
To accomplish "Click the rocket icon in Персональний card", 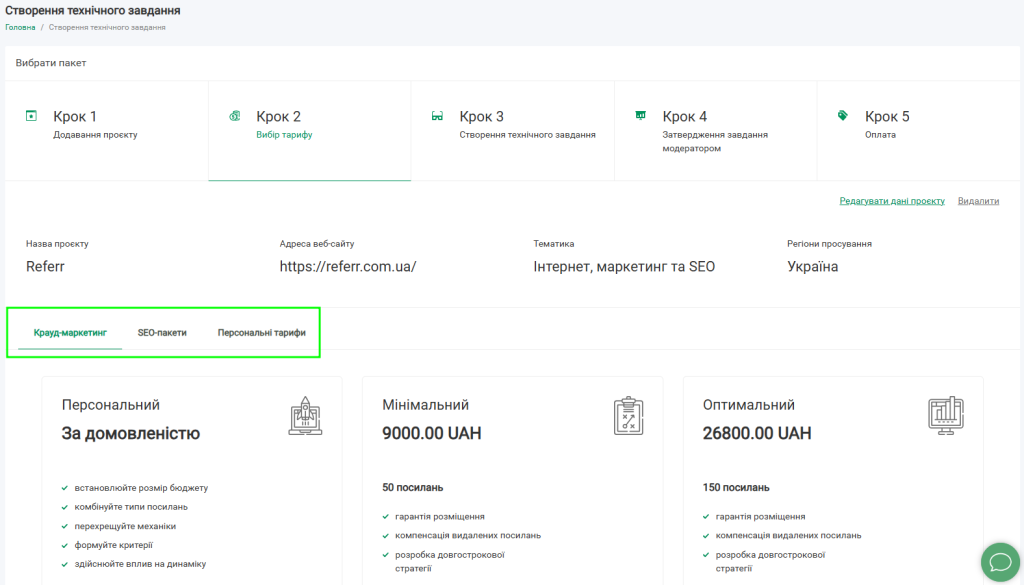I will tap(305, 415).
